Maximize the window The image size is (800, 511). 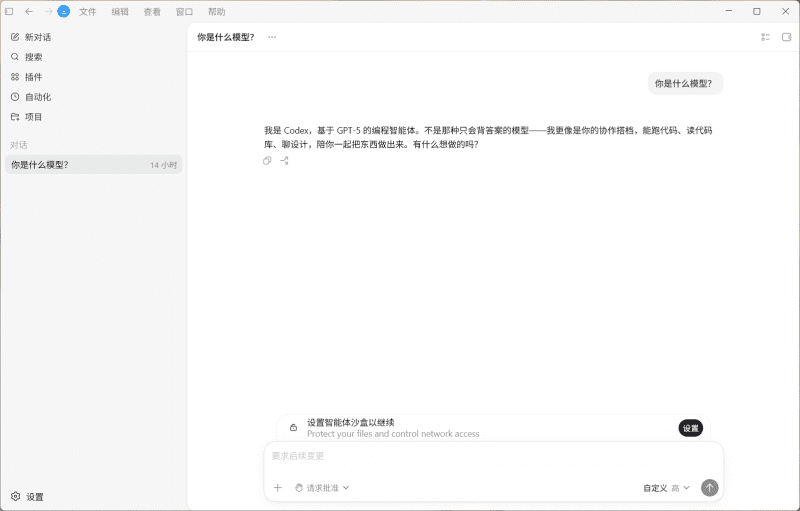(x=757, y=11)
